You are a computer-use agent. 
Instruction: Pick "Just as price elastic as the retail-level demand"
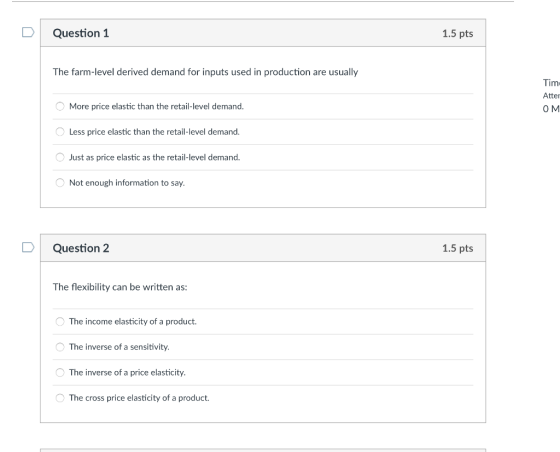[60, 157]
